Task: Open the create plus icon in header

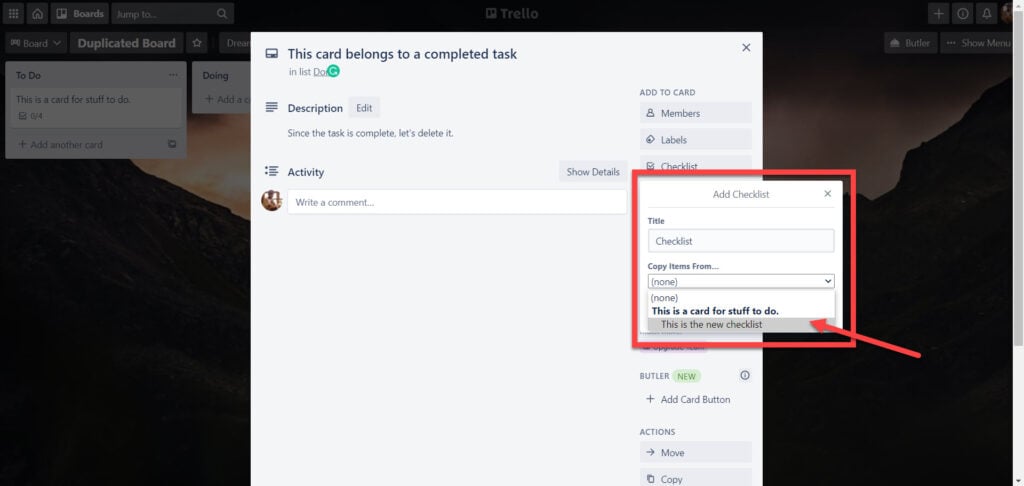Action: (938, 14)
